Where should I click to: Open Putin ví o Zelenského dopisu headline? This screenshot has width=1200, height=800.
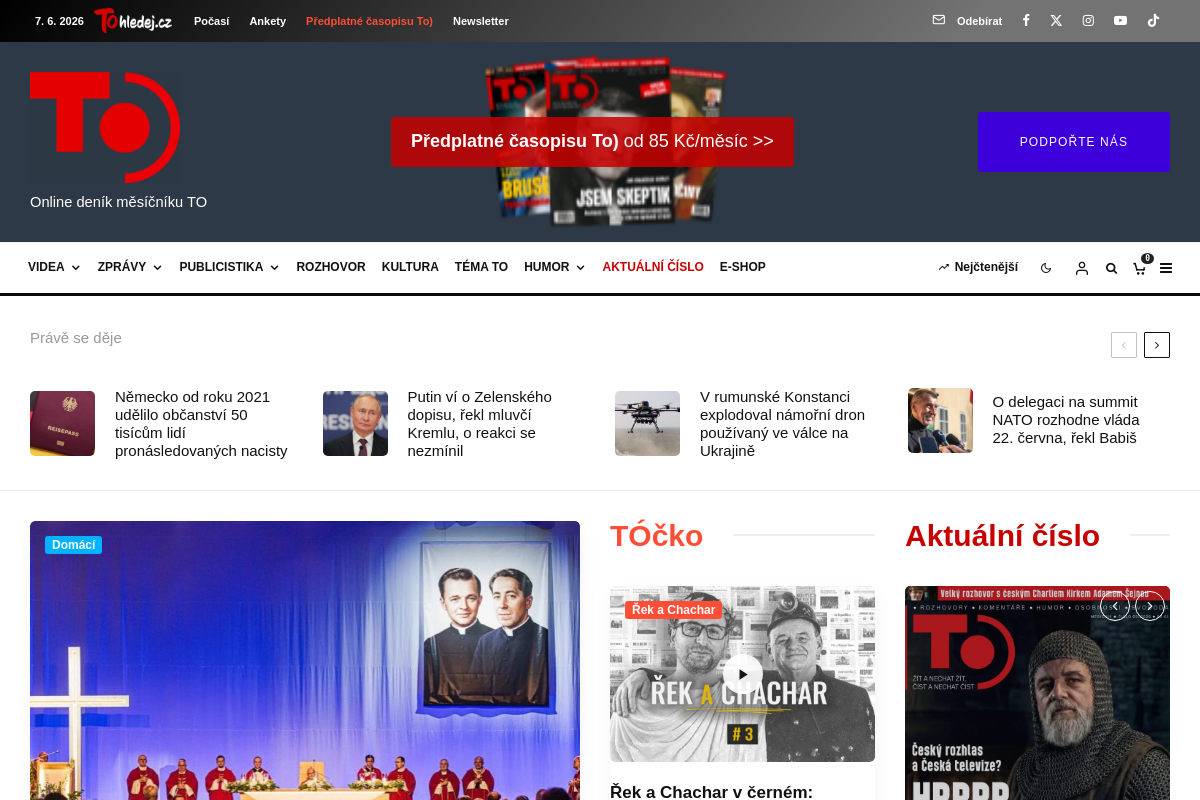click(x=480, y=423)
